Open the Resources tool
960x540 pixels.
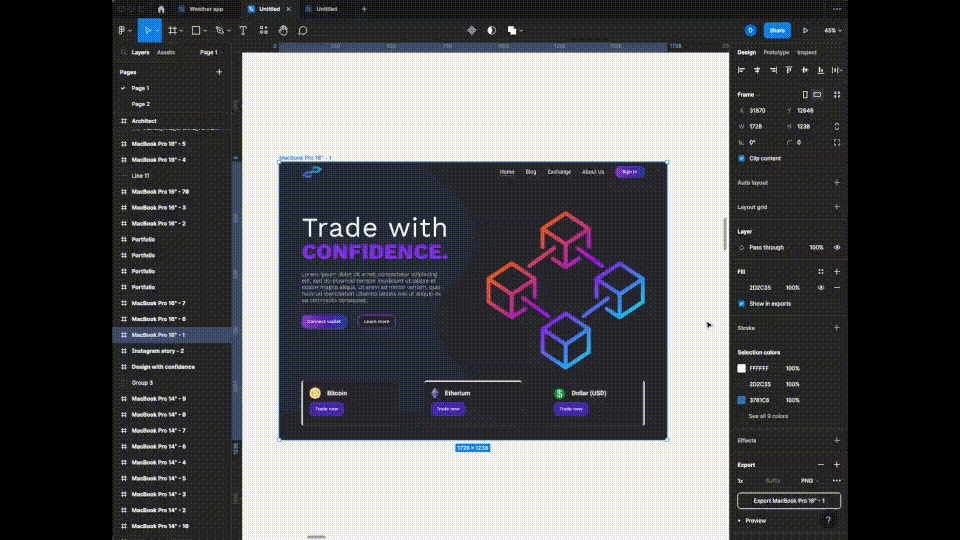point(263,30)
